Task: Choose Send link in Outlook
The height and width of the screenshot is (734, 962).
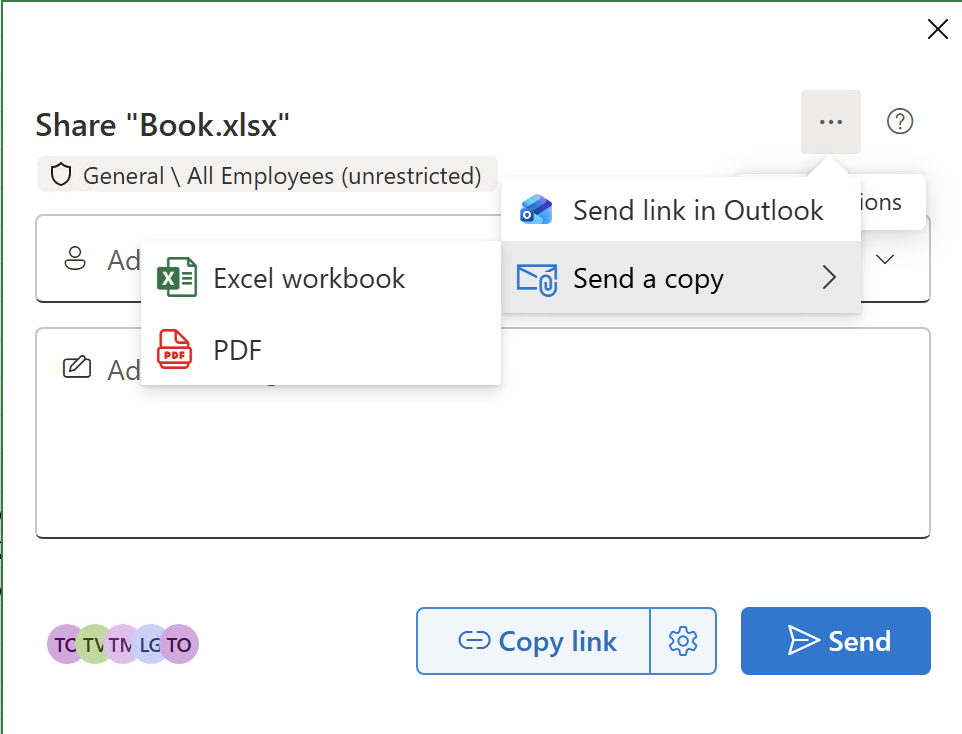Action: (x=681, y=211)
